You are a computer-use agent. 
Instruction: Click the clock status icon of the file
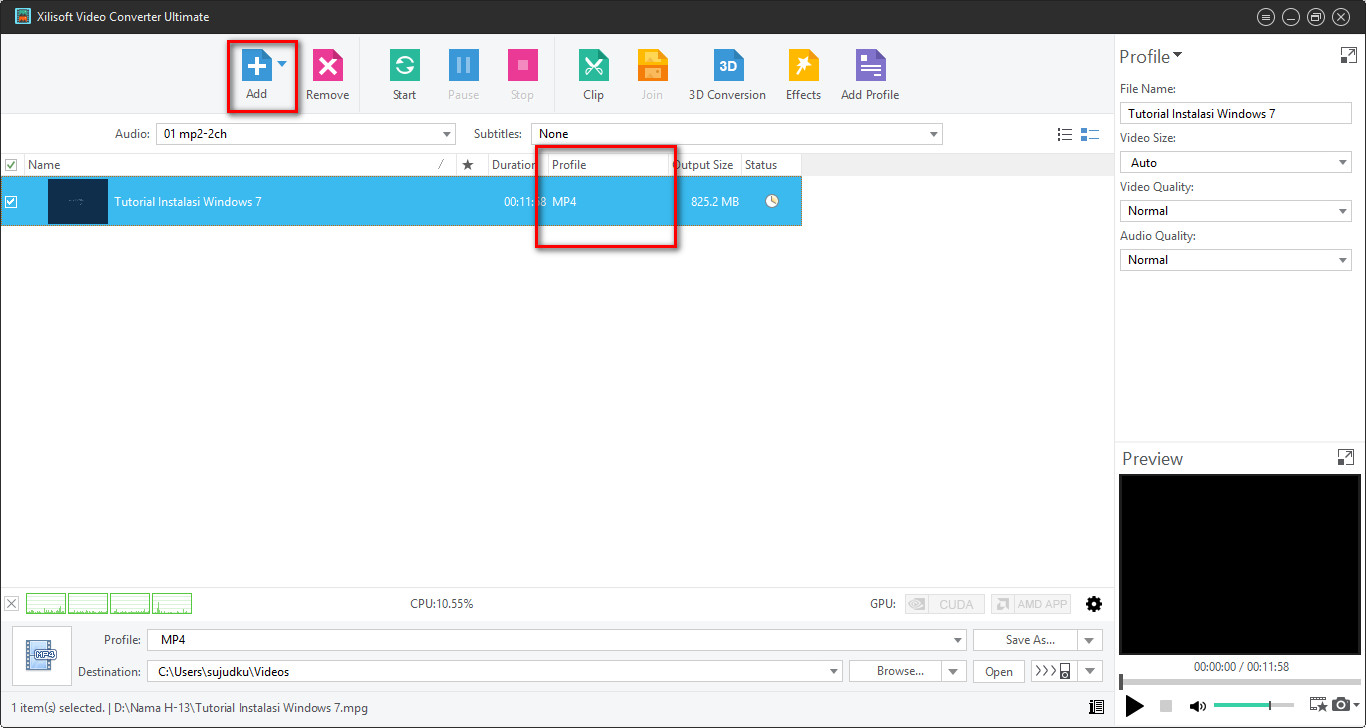tap(772, 201)
